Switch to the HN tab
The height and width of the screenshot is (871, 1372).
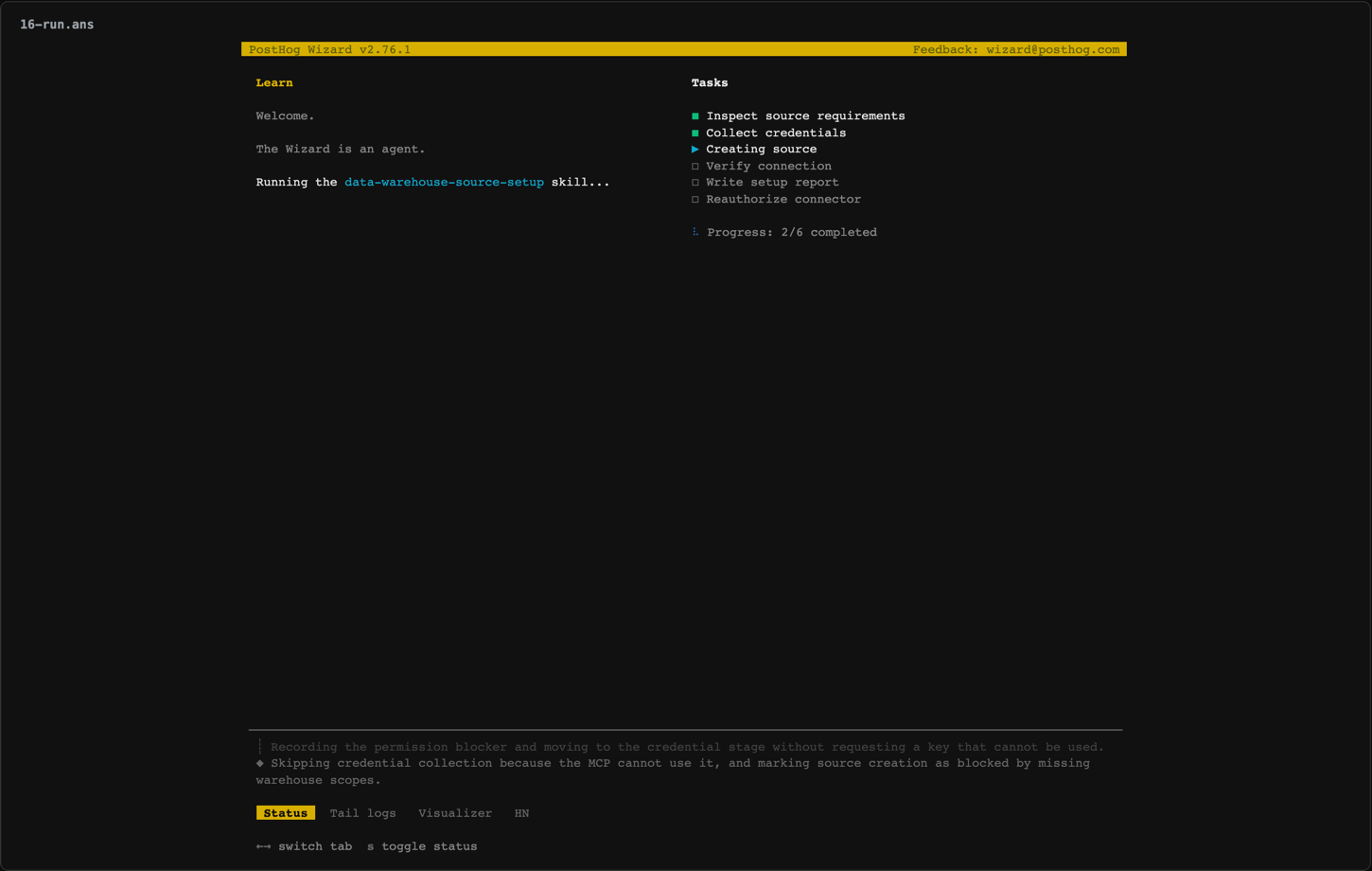click(x=521, y=813)
